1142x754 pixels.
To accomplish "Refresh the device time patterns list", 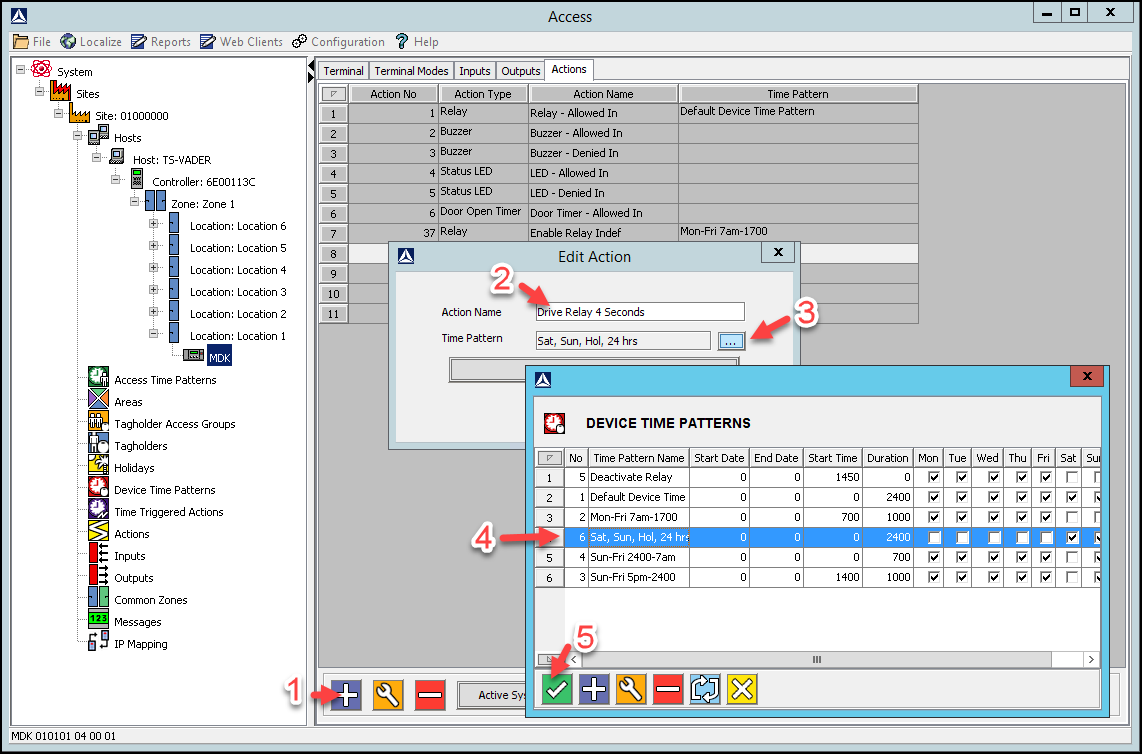I will [705, 688].
